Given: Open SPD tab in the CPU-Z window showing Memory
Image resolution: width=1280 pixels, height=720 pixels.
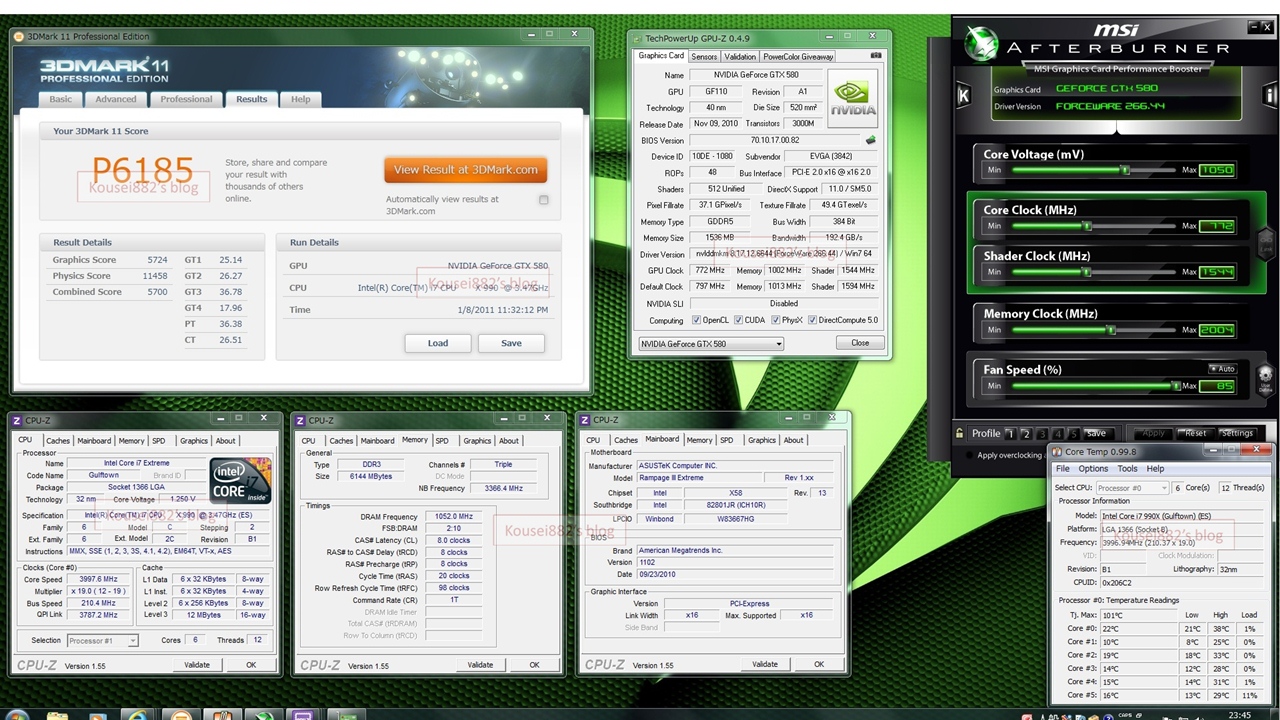Looking at the screenshot, I should coord(442,441).
